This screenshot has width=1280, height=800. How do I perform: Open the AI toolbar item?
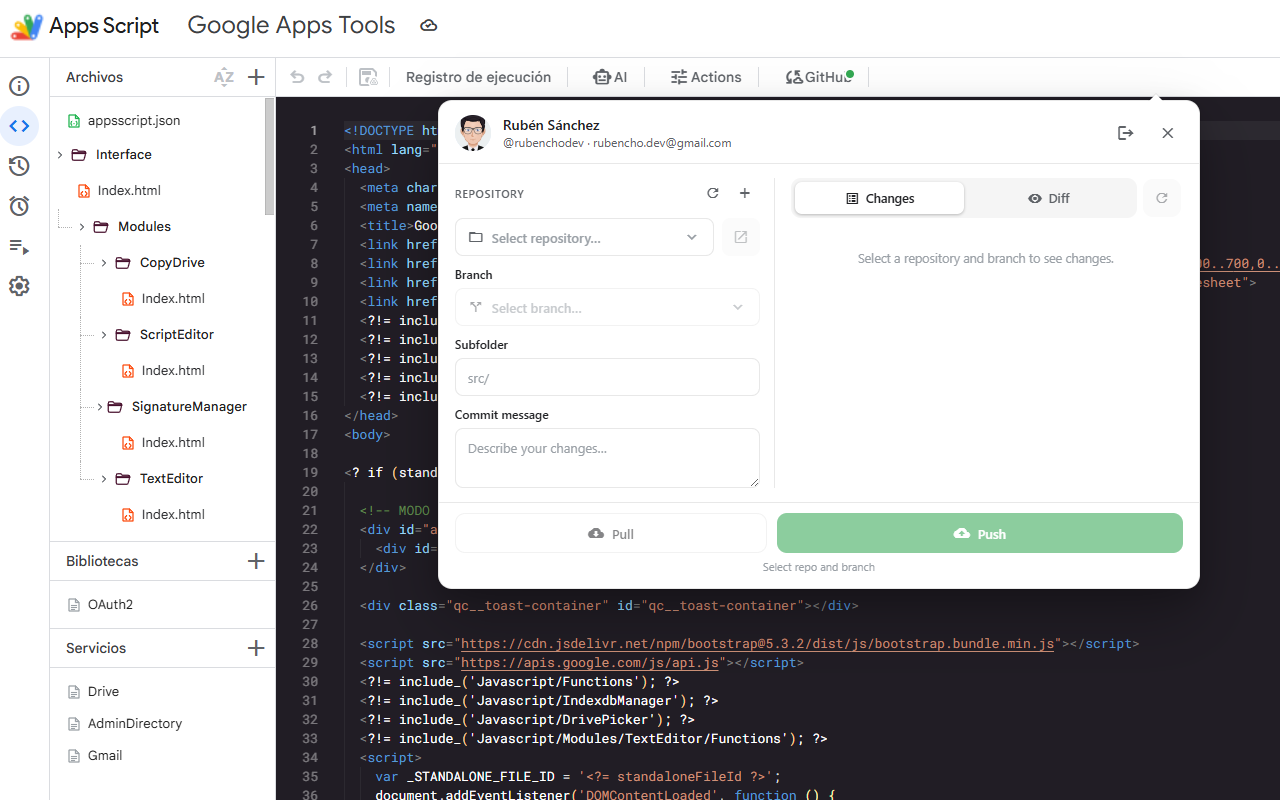(x=609, y=77)
